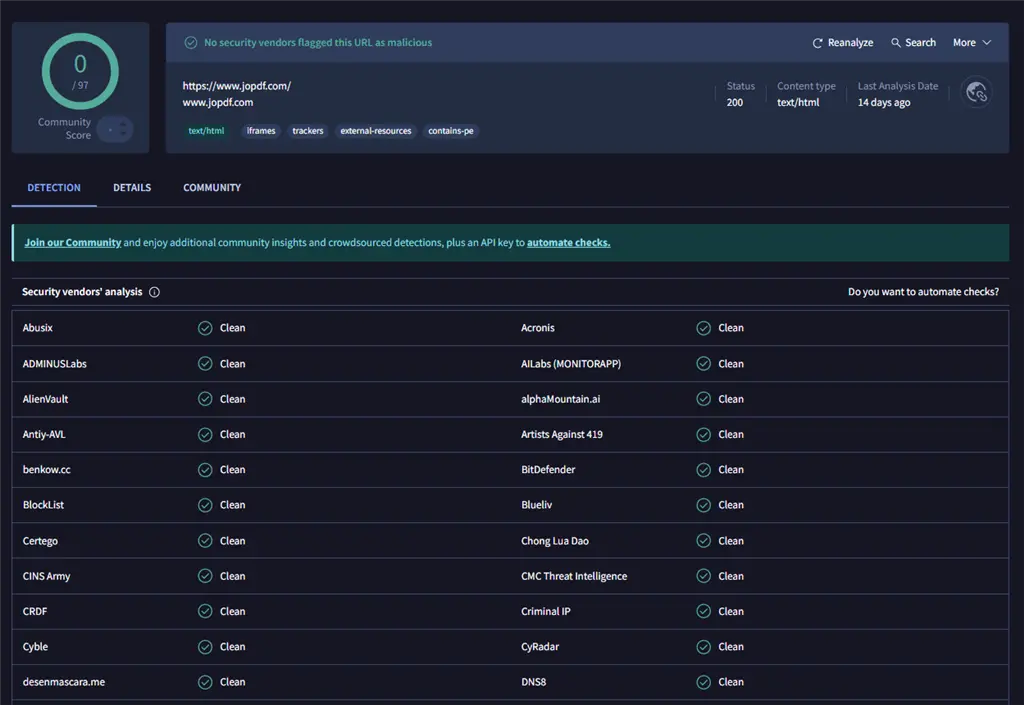Screen dimensions: 1024x705
Task: Click the Clean checkmark icon for AlienVault
Action: click(205, 399)
